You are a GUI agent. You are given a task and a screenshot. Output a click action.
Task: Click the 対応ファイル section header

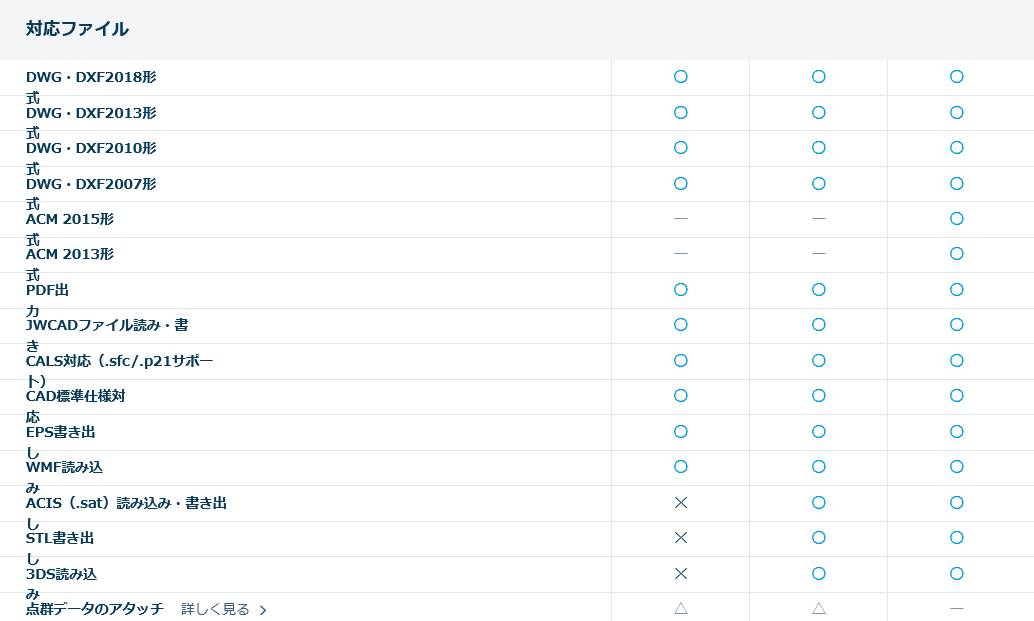(x=77, y=29)
